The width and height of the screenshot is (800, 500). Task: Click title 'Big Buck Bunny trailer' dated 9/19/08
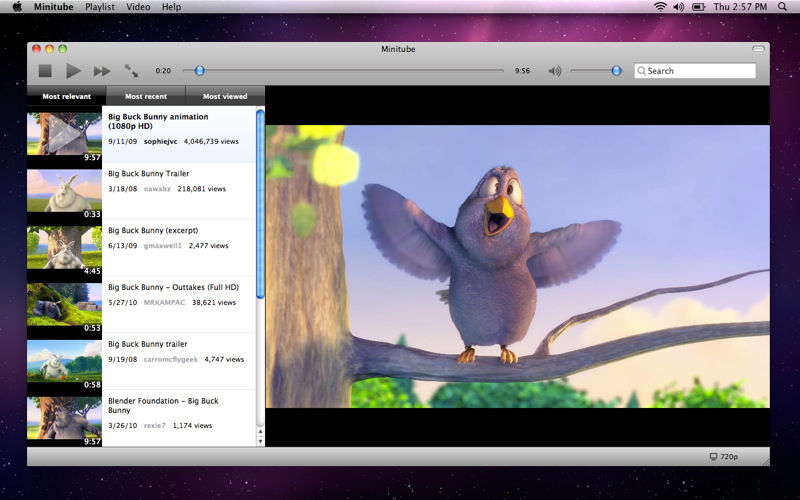click(147, 344)
